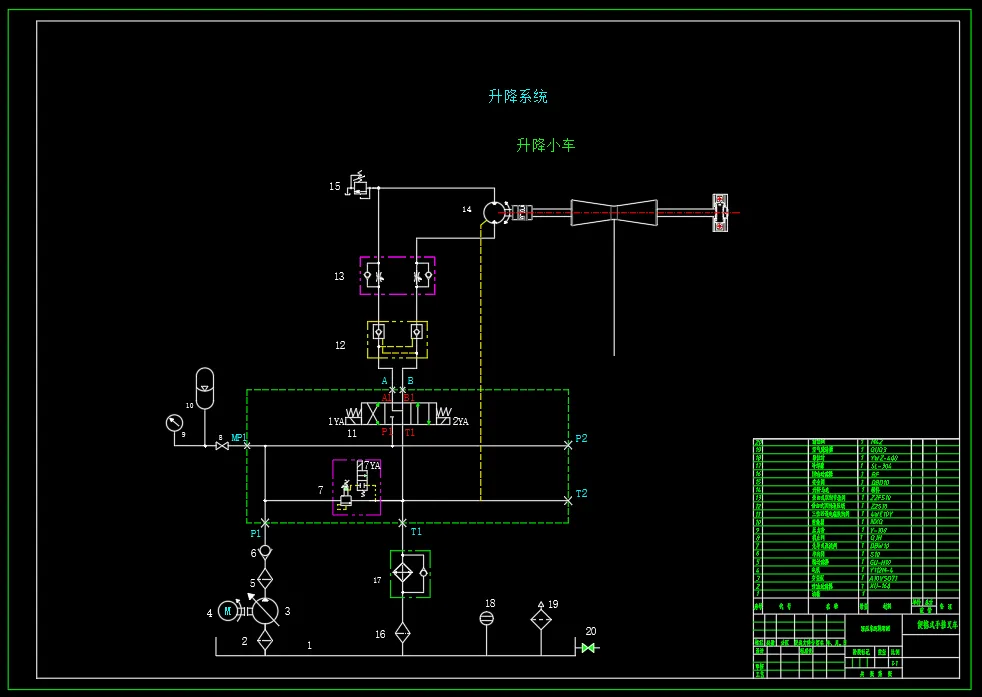
Task: Select the A10VSO71 entry in parts list
Action: click(884, 578)
